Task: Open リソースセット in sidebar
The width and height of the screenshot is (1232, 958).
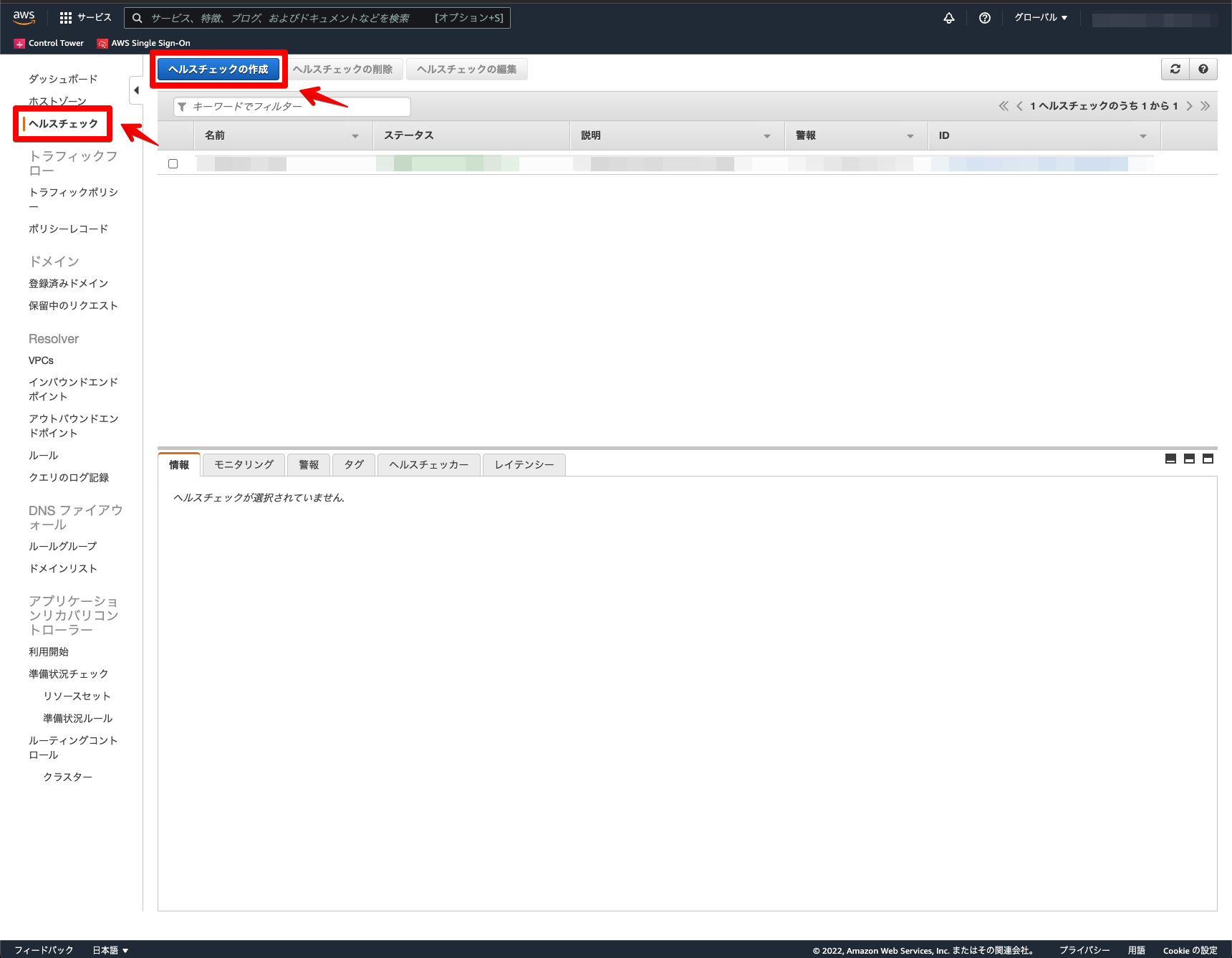Action: 77,696
